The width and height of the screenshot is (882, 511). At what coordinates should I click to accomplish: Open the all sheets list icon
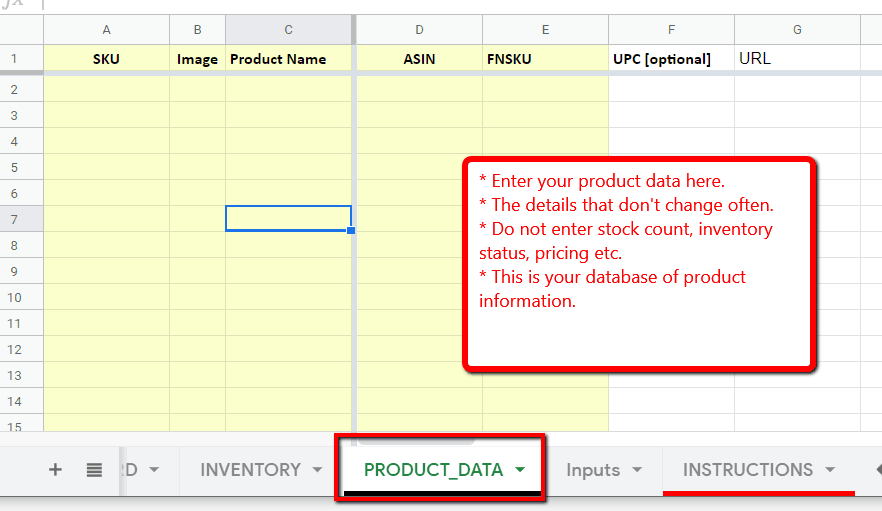click(94, 469)
